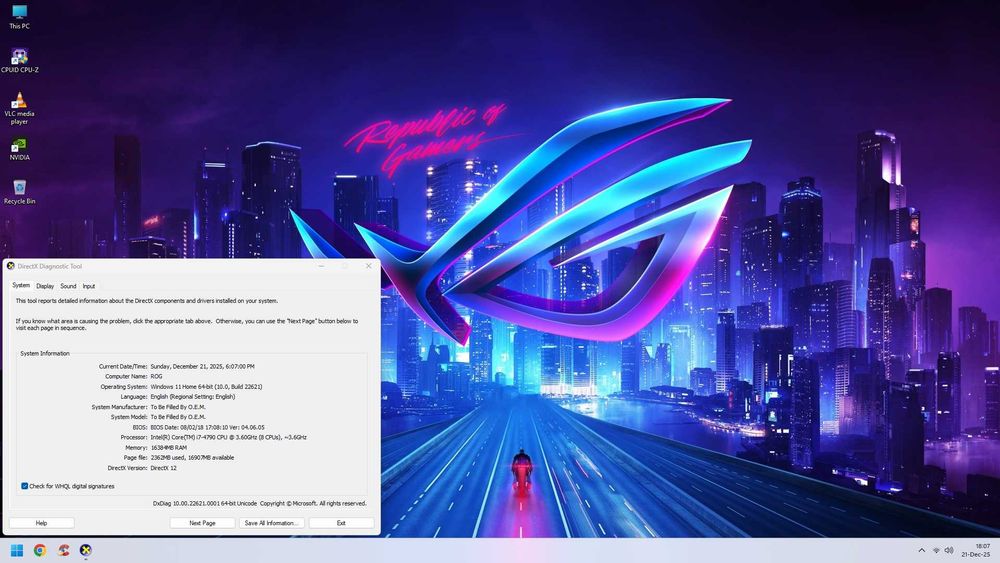The width and height of the screenshot is (1000, 563).
Task: Open the This PC desktop icon
Action: click(19, 17)
